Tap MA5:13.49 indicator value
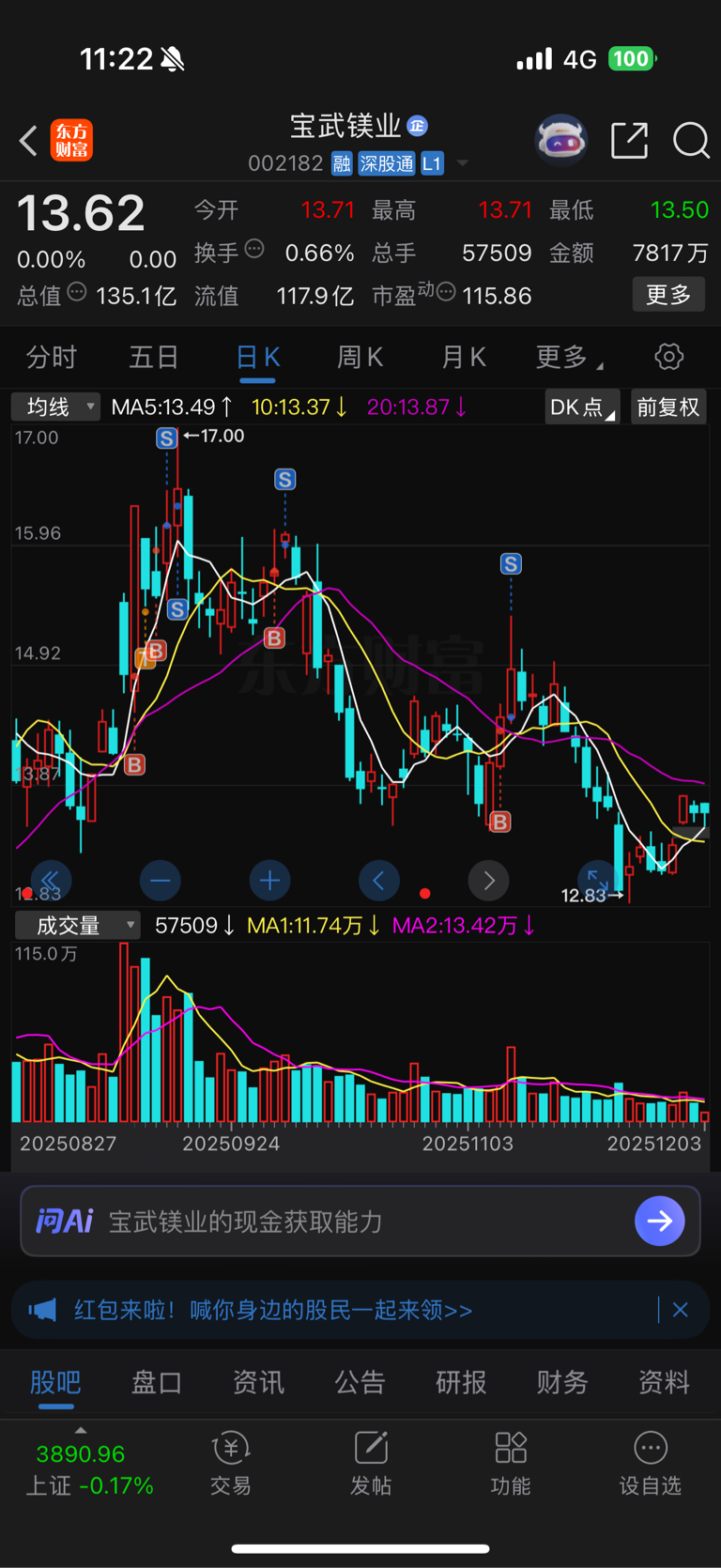Screen dimensions: 721x1568 coord(172,407)
